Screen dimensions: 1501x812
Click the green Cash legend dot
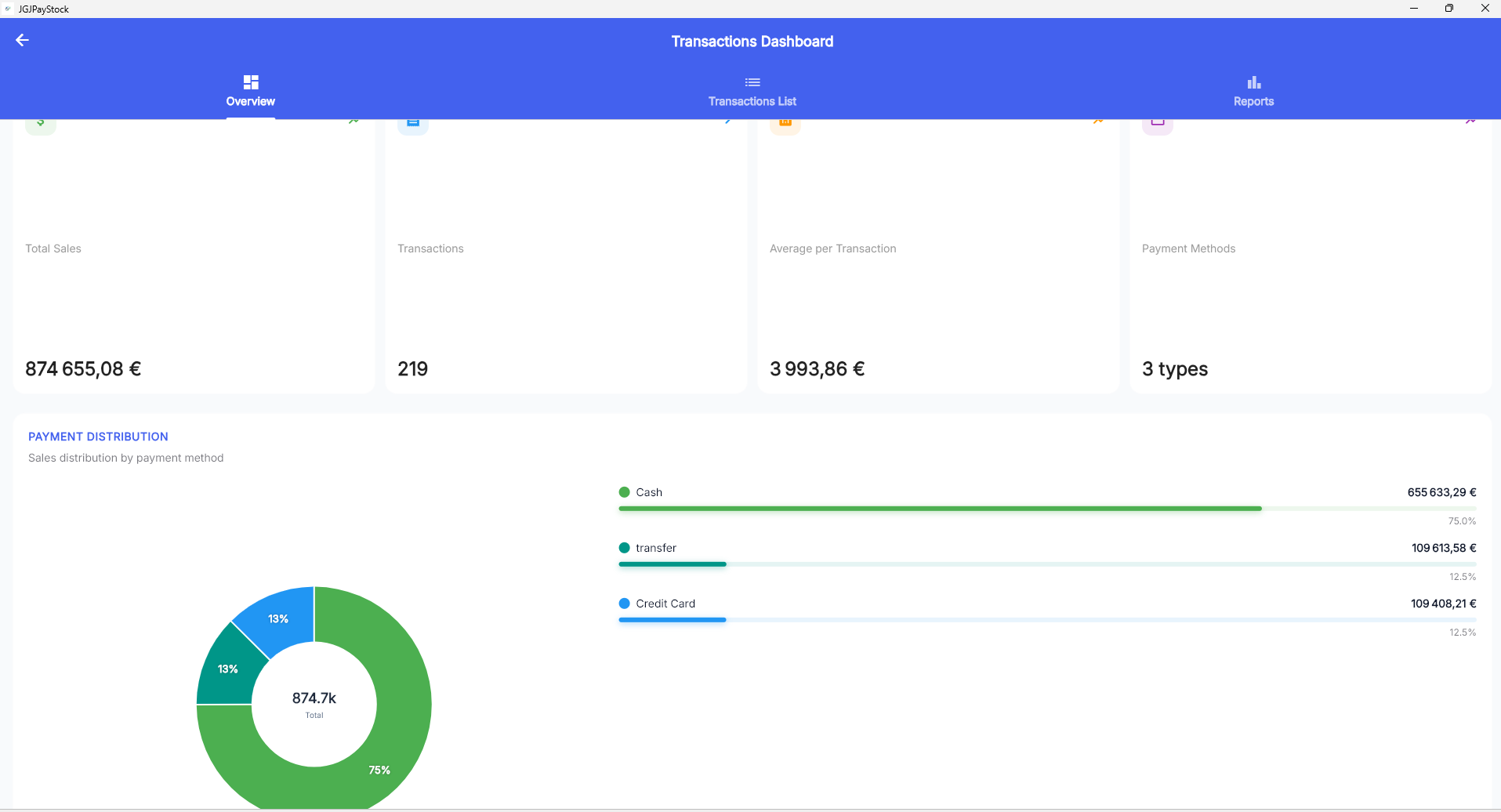625,492
